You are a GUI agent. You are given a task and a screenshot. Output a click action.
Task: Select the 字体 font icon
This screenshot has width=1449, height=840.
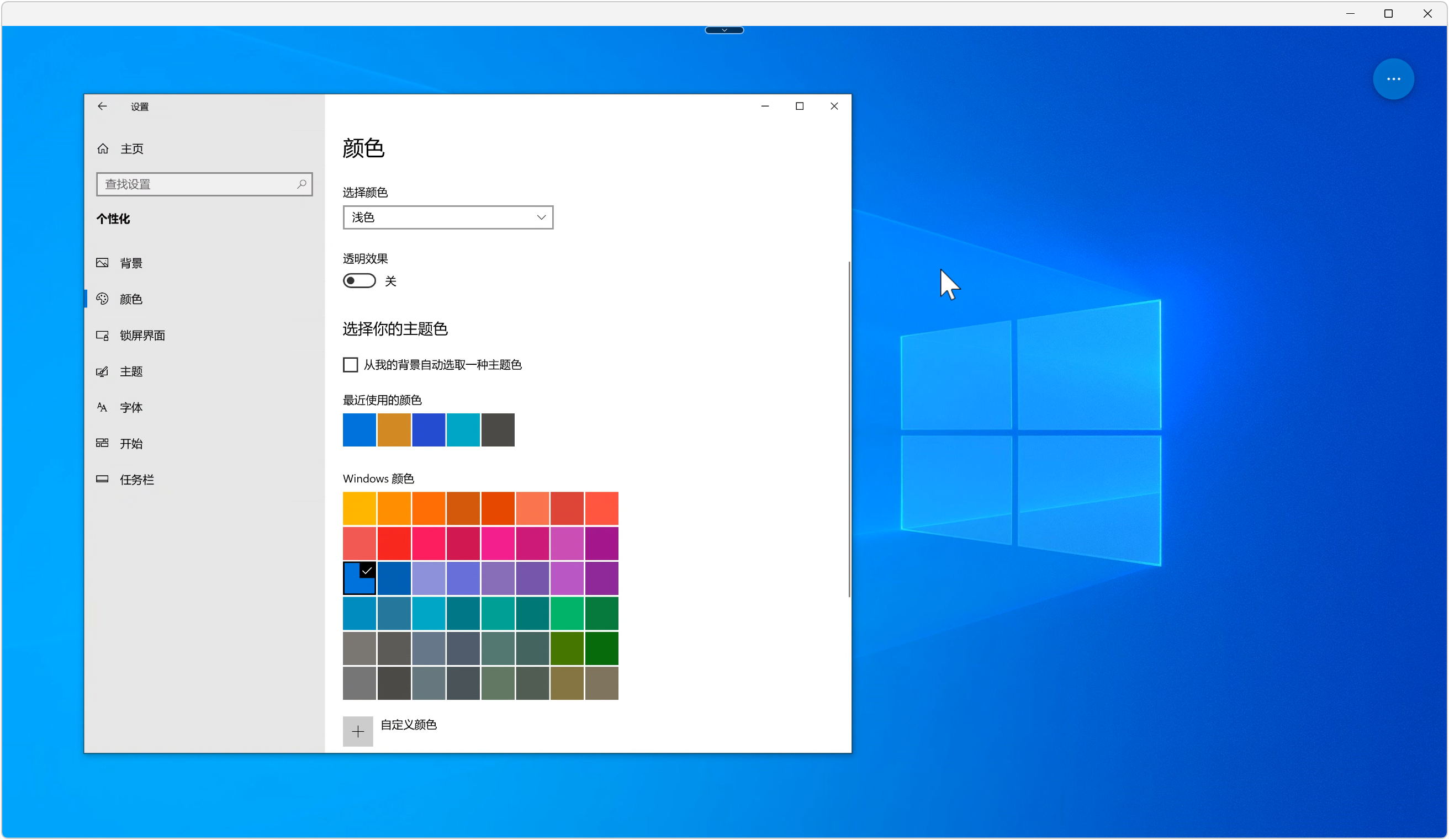pyautogui.click(x=102, y=407)
